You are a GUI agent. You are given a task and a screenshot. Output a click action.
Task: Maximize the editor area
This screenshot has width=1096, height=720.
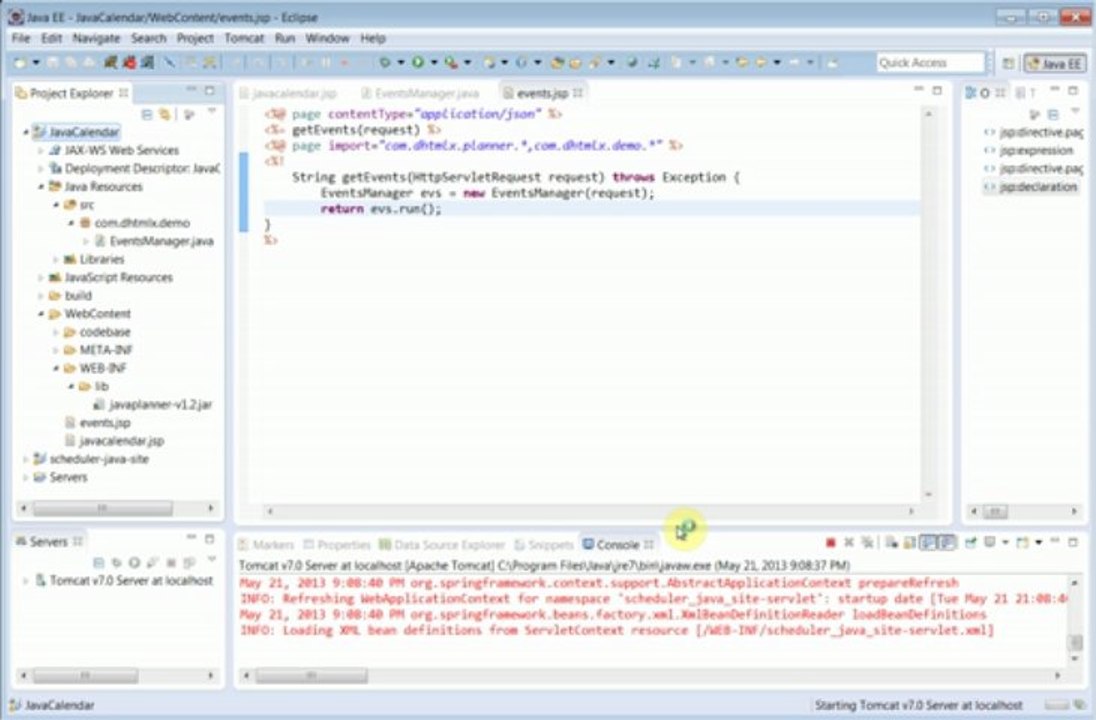click(x=937, y=90)
